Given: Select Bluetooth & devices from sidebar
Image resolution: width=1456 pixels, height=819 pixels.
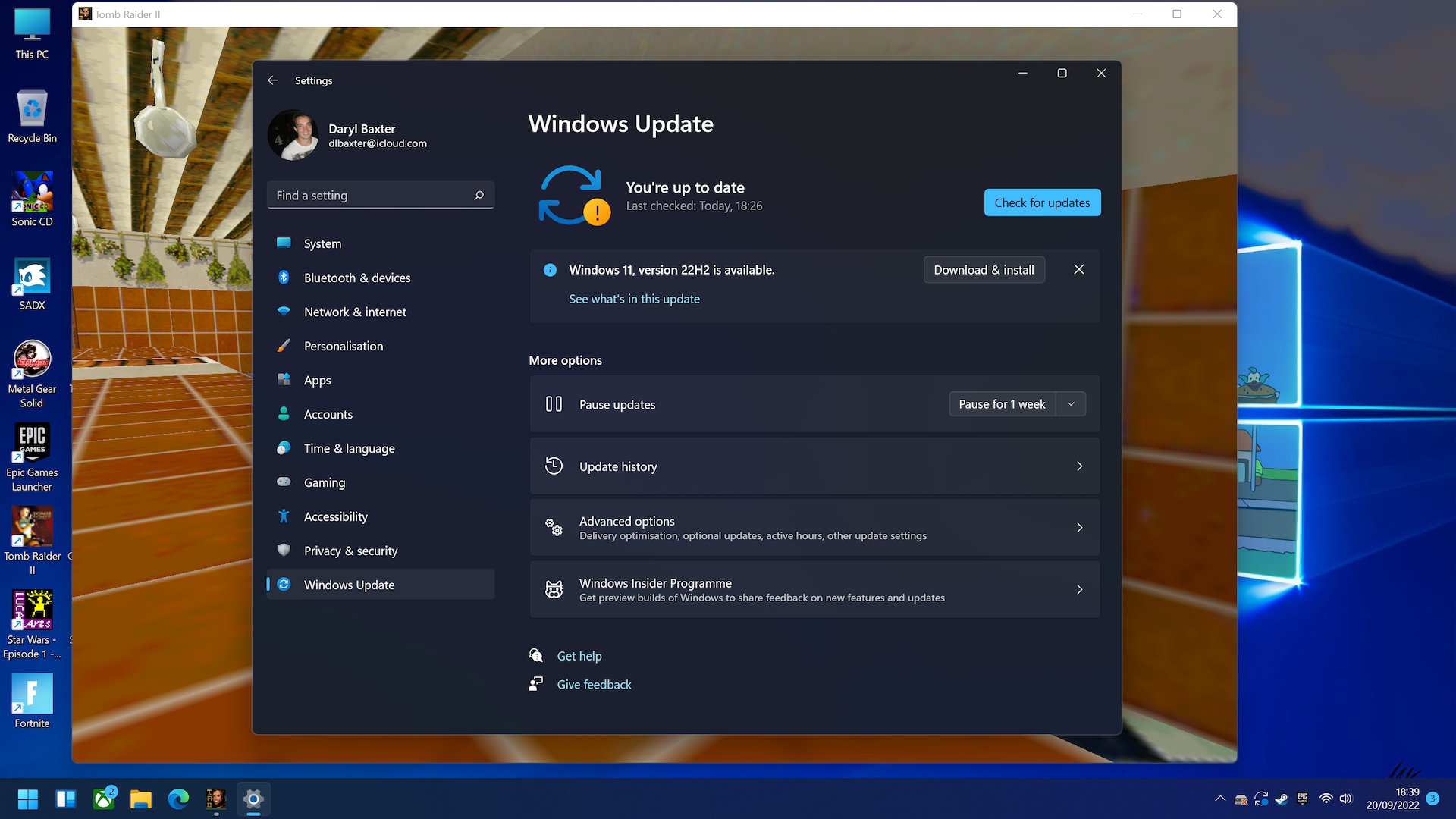Looking at the screenshot, I should point(358,277).
